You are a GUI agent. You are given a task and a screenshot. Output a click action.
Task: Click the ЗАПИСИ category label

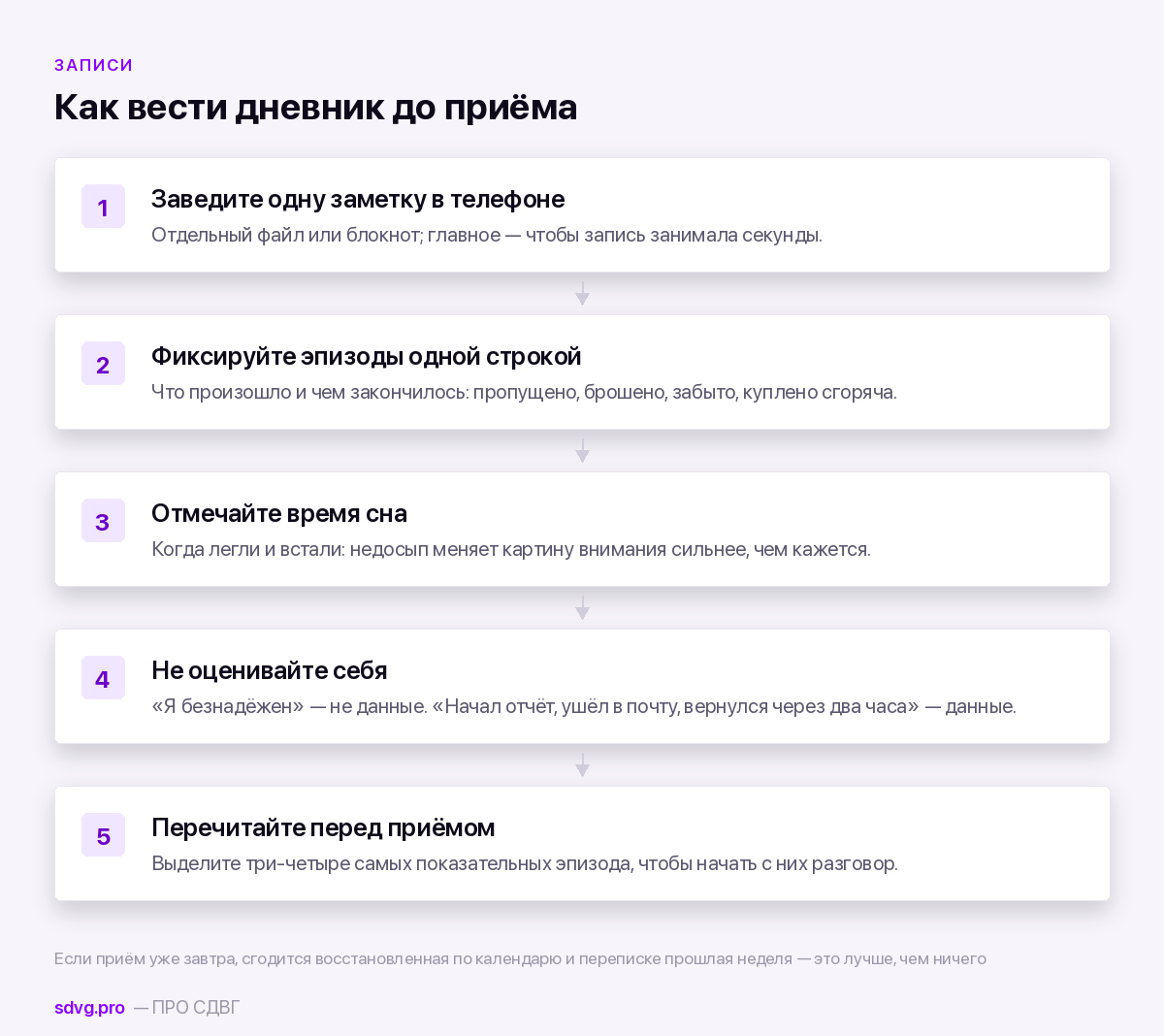(93, 65)
